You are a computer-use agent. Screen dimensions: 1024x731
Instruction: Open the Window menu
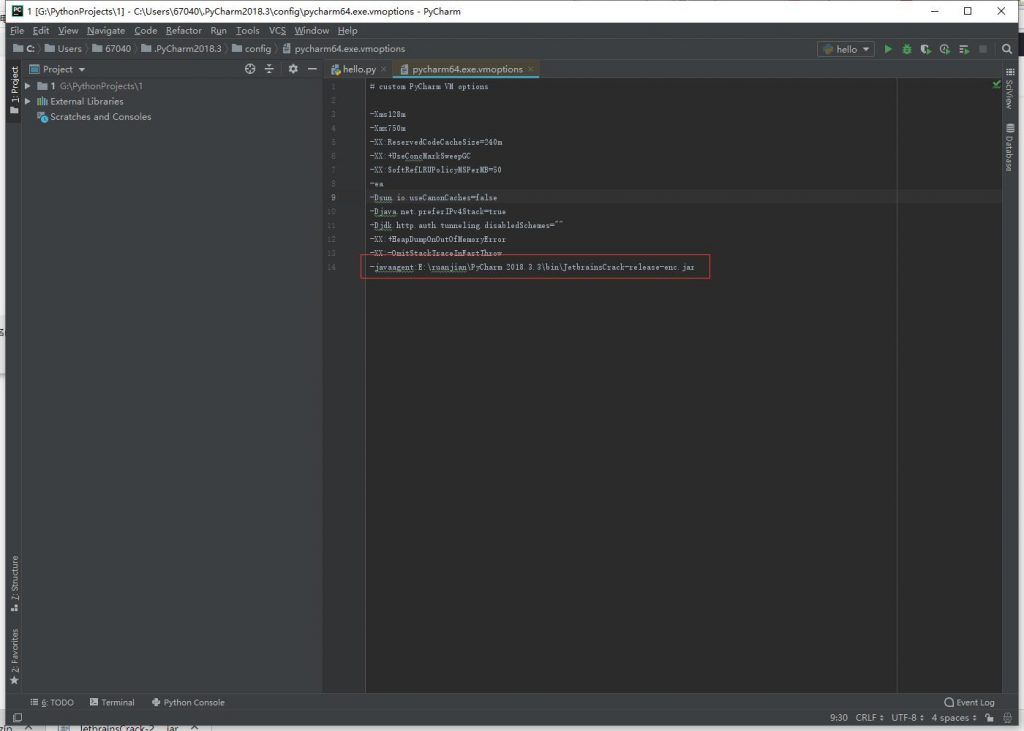[312, 31]
